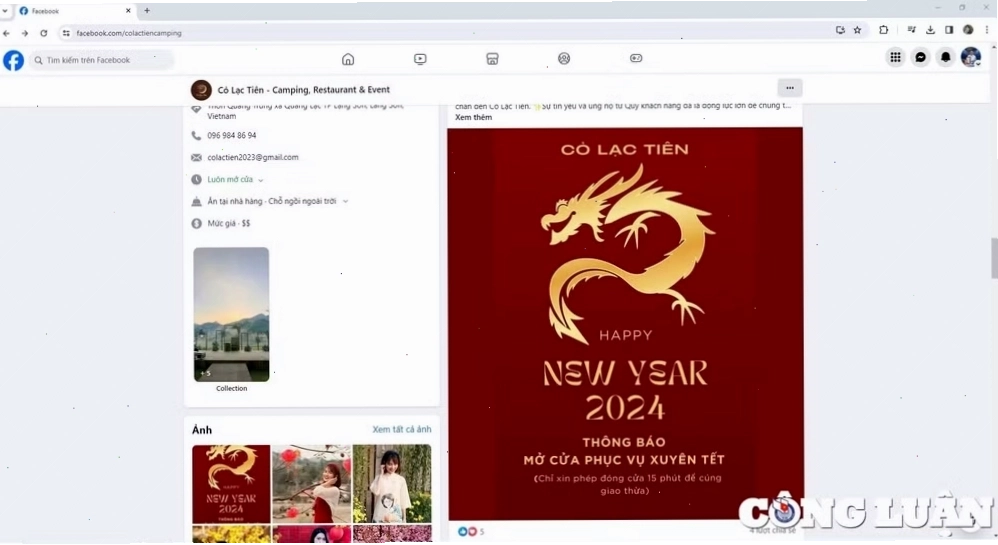Click the address bar URL
The width and height of the screenshot is (998, 545).
(129, 33)
